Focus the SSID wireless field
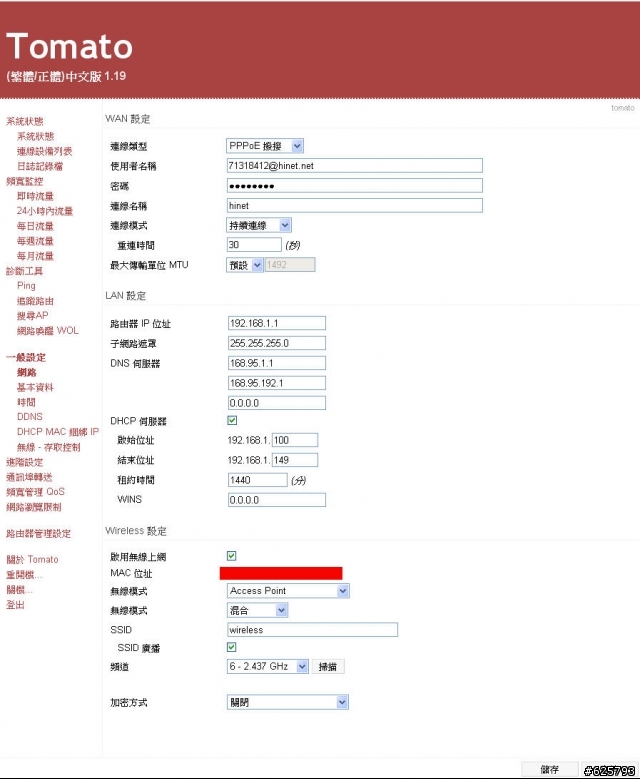 click(312, 630)
